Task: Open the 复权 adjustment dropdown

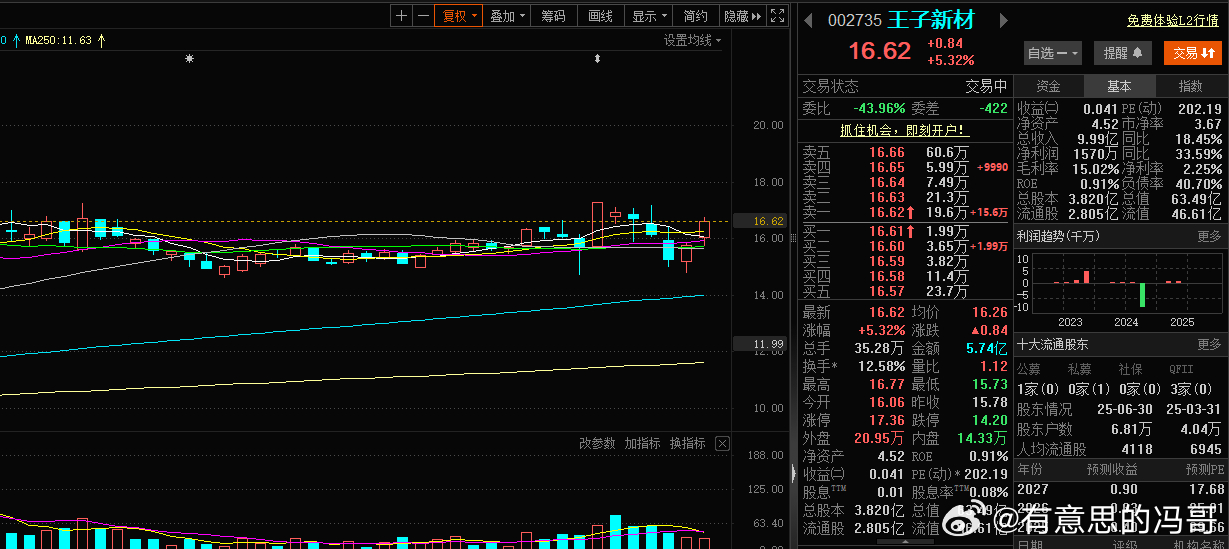Action: pyautogui.click(x=459, y=16)
